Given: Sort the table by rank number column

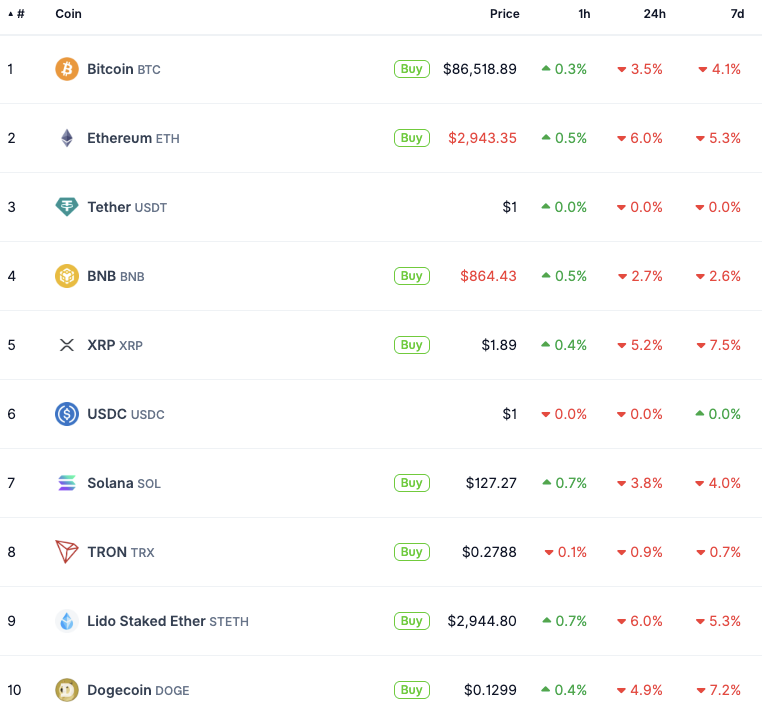Looking at the screenshot, I should point(17,14).
